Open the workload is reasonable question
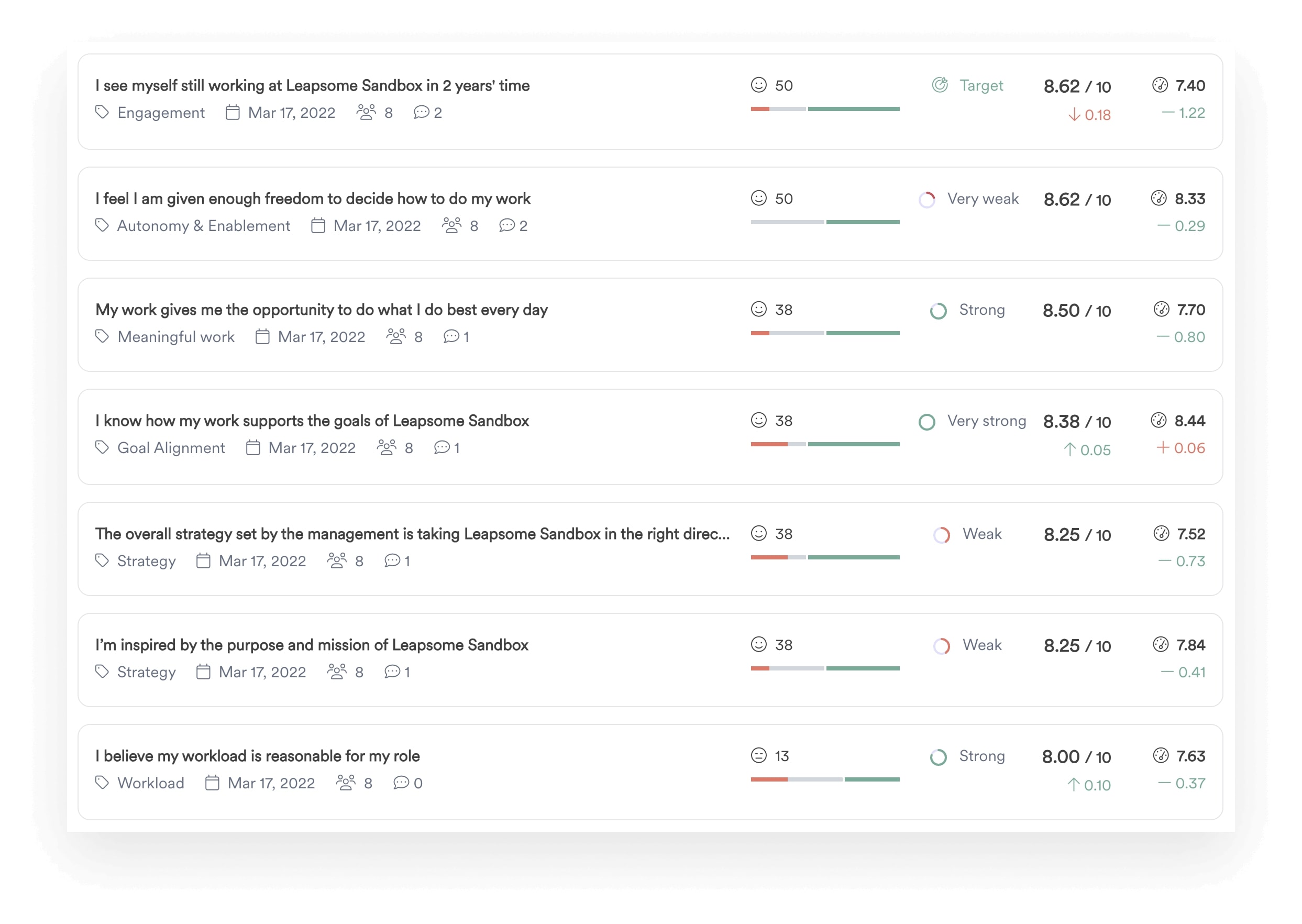The width and height of the screenshot is (1302, 924). pos(257,755)
